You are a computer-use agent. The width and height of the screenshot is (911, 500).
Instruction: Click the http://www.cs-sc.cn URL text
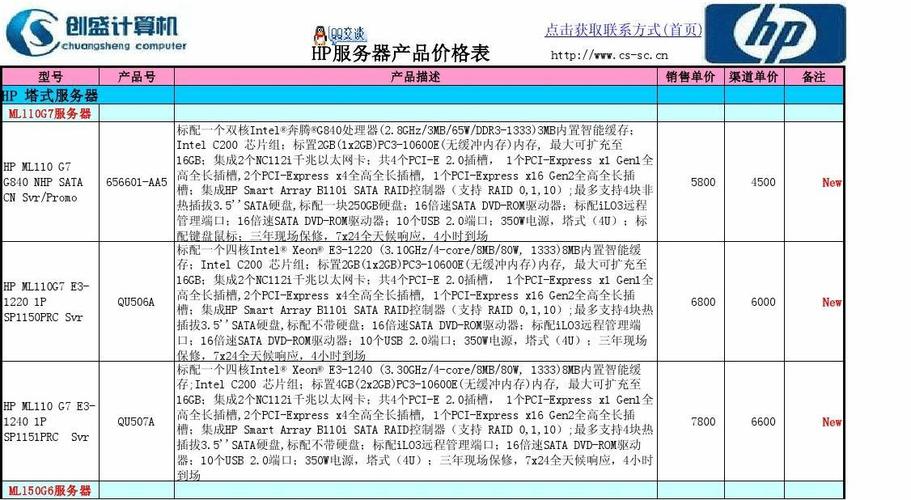[609, 55]
